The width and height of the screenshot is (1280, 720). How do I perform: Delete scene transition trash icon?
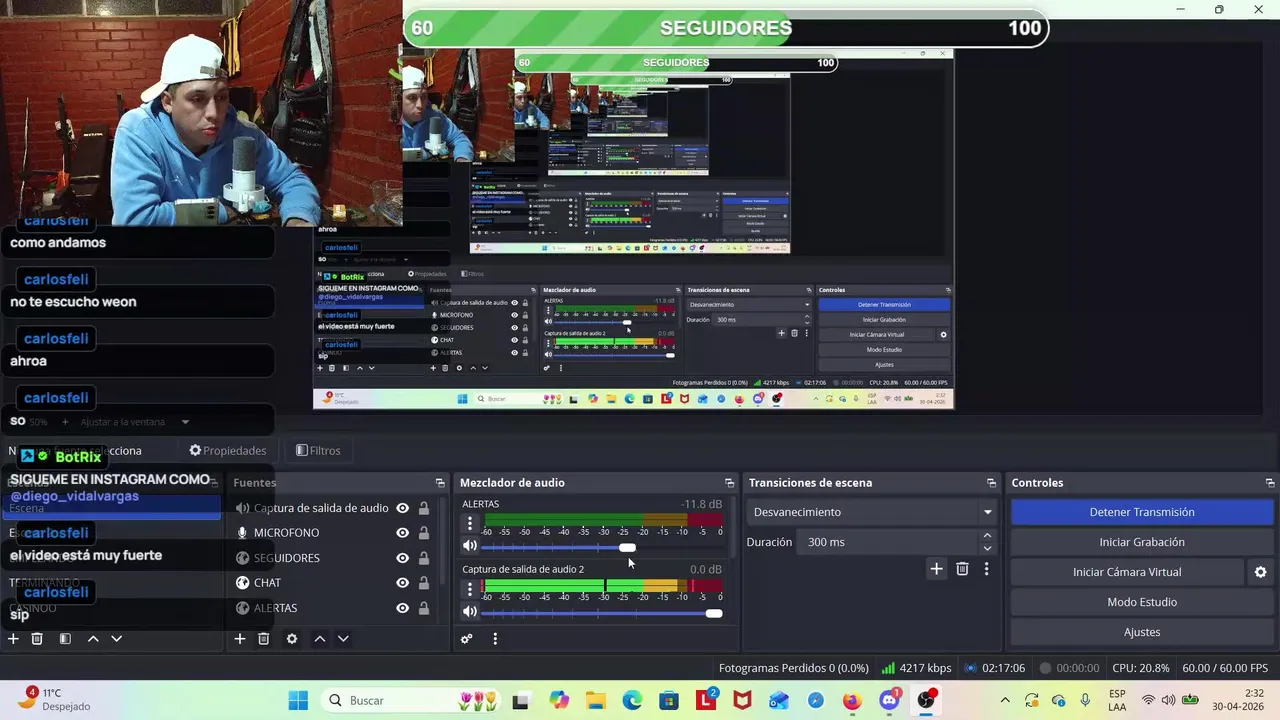962,569
